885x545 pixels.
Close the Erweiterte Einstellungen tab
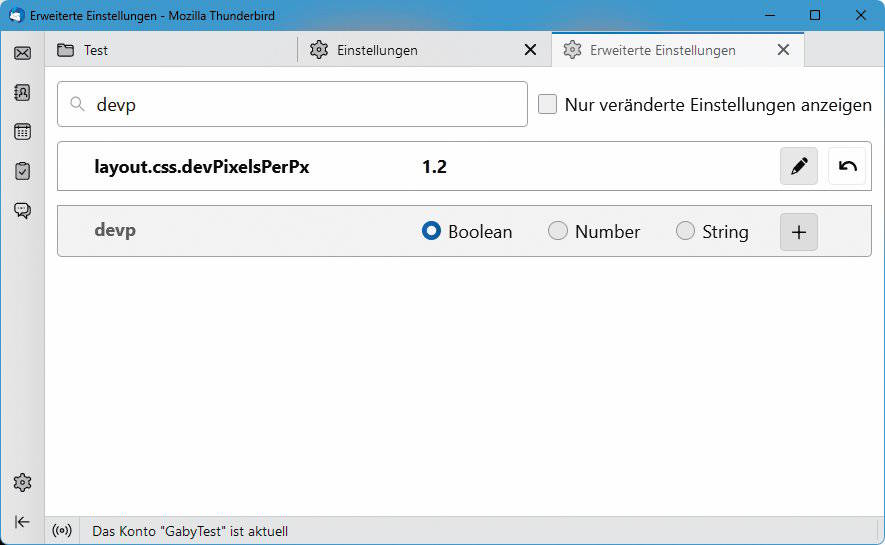point(783,50)
